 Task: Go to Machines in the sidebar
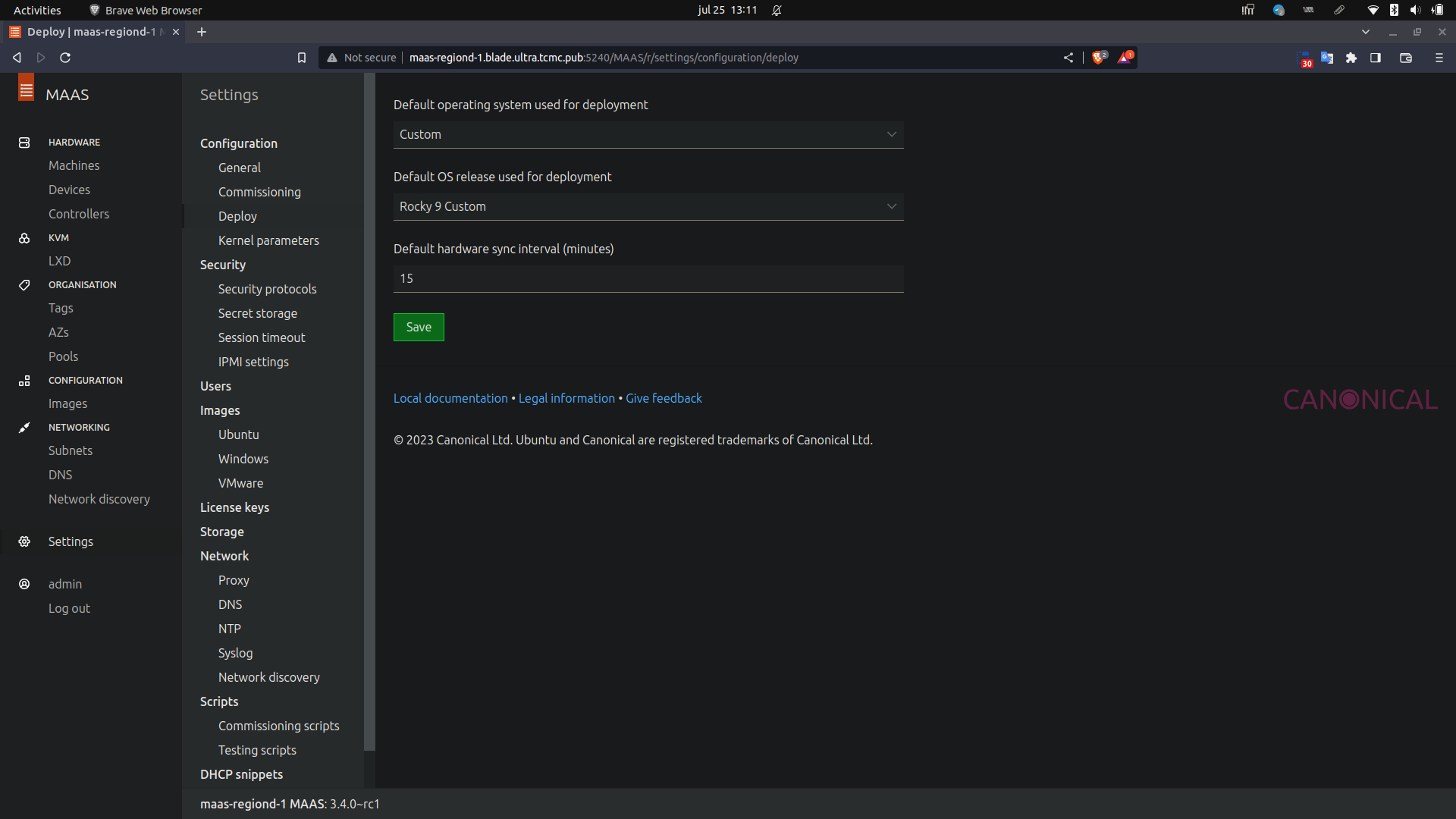pyautogui.click(x=74, y=165)
